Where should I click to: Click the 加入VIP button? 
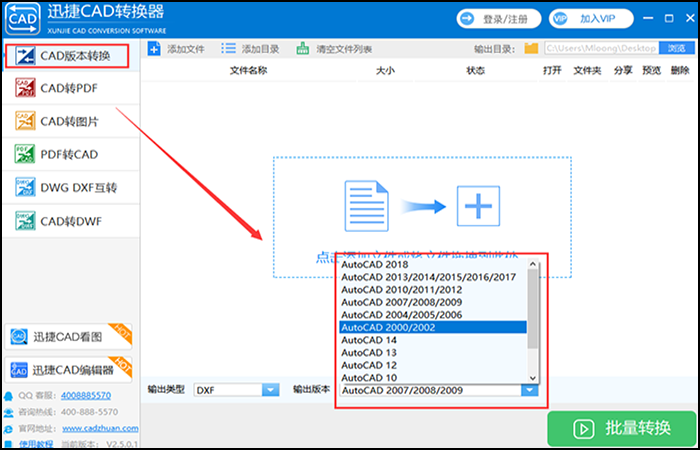click(x=591, y=19)
